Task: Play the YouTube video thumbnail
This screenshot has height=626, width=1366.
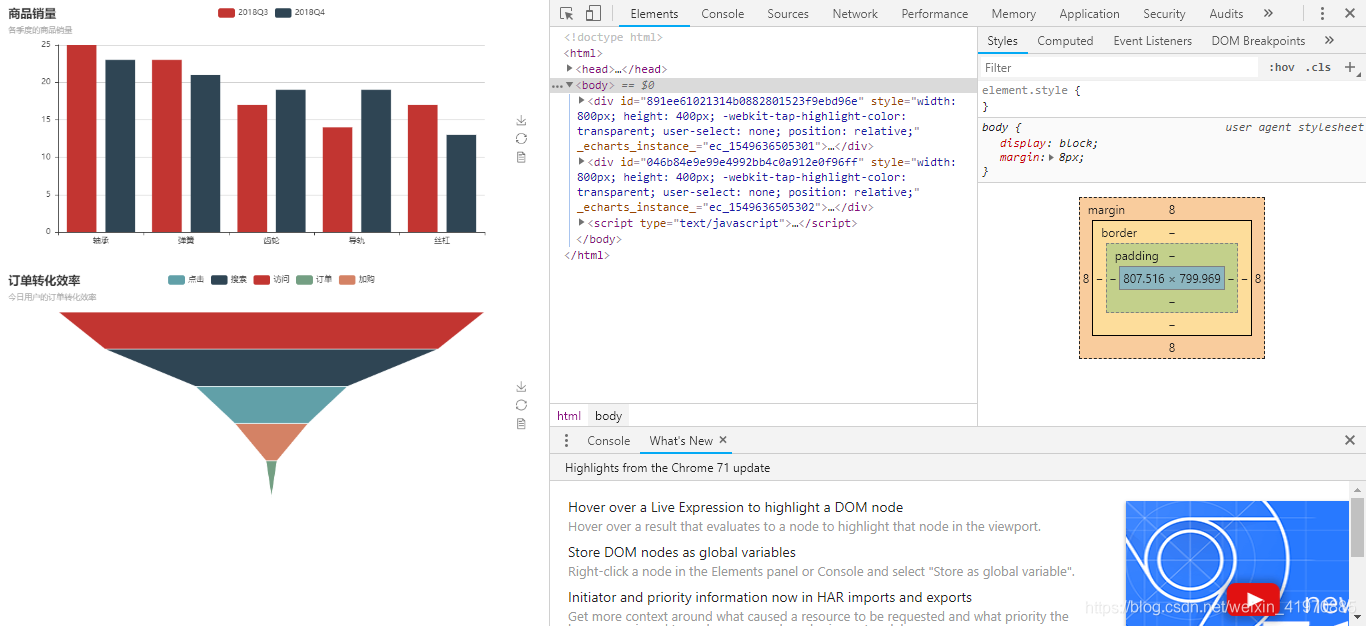Action: [1252, 599]
